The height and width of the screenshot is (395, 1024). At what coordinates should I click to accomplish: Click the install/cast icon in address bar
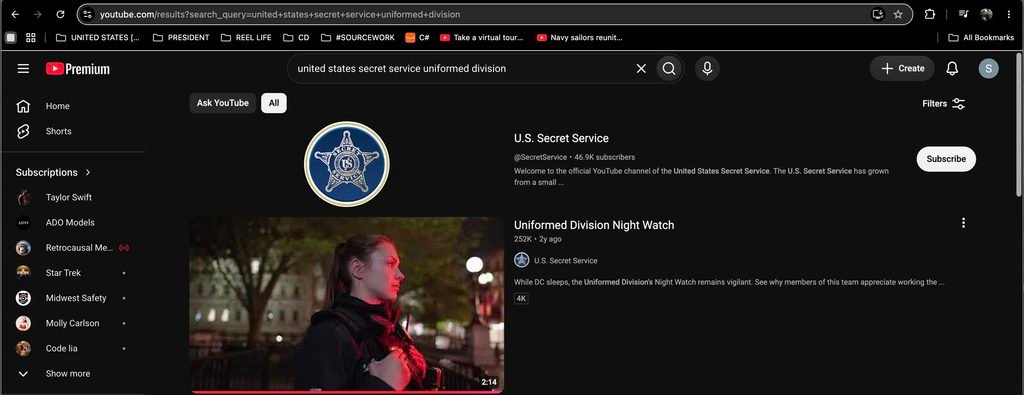(878, 14)
